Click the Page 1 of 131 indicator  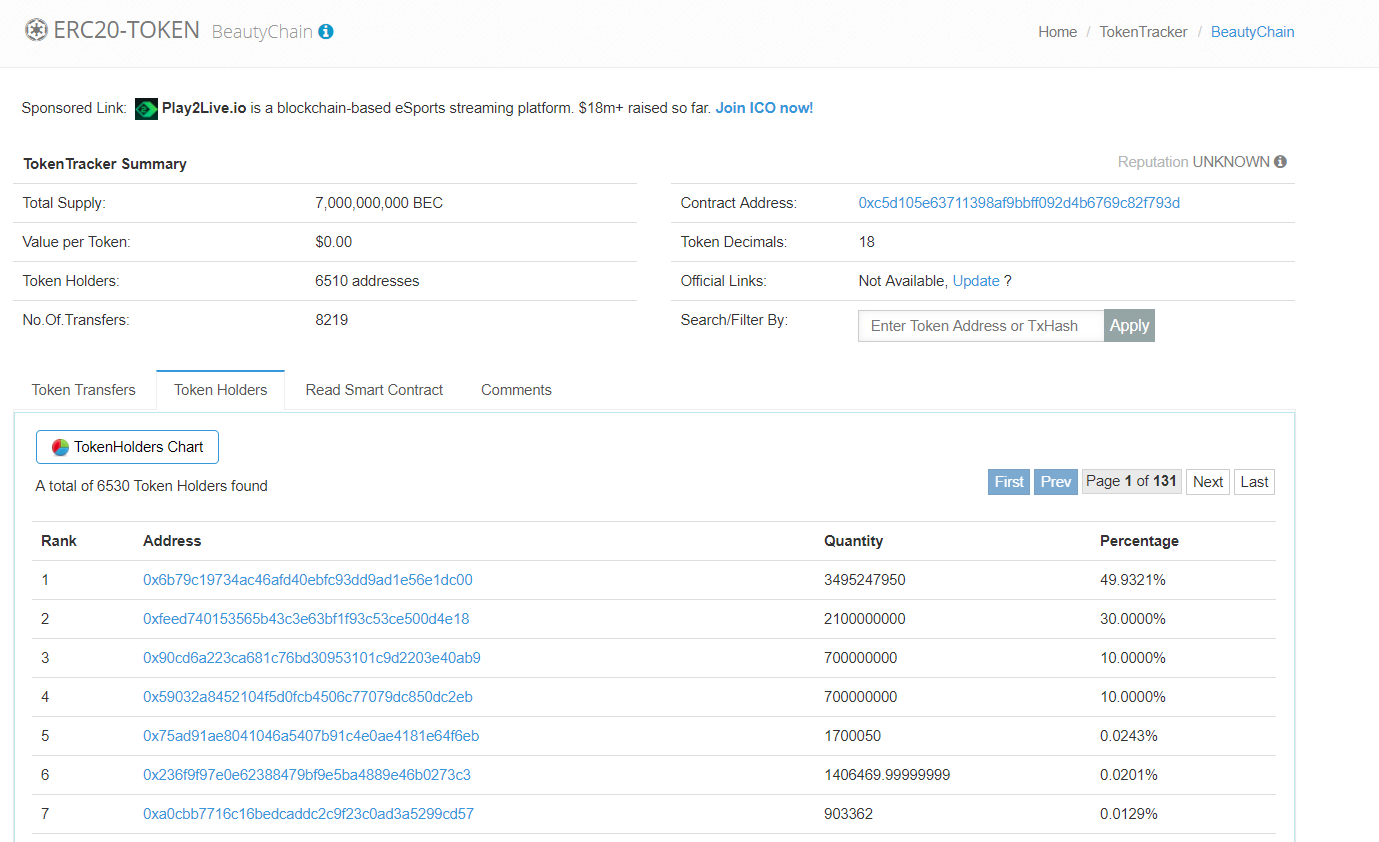1132,482
